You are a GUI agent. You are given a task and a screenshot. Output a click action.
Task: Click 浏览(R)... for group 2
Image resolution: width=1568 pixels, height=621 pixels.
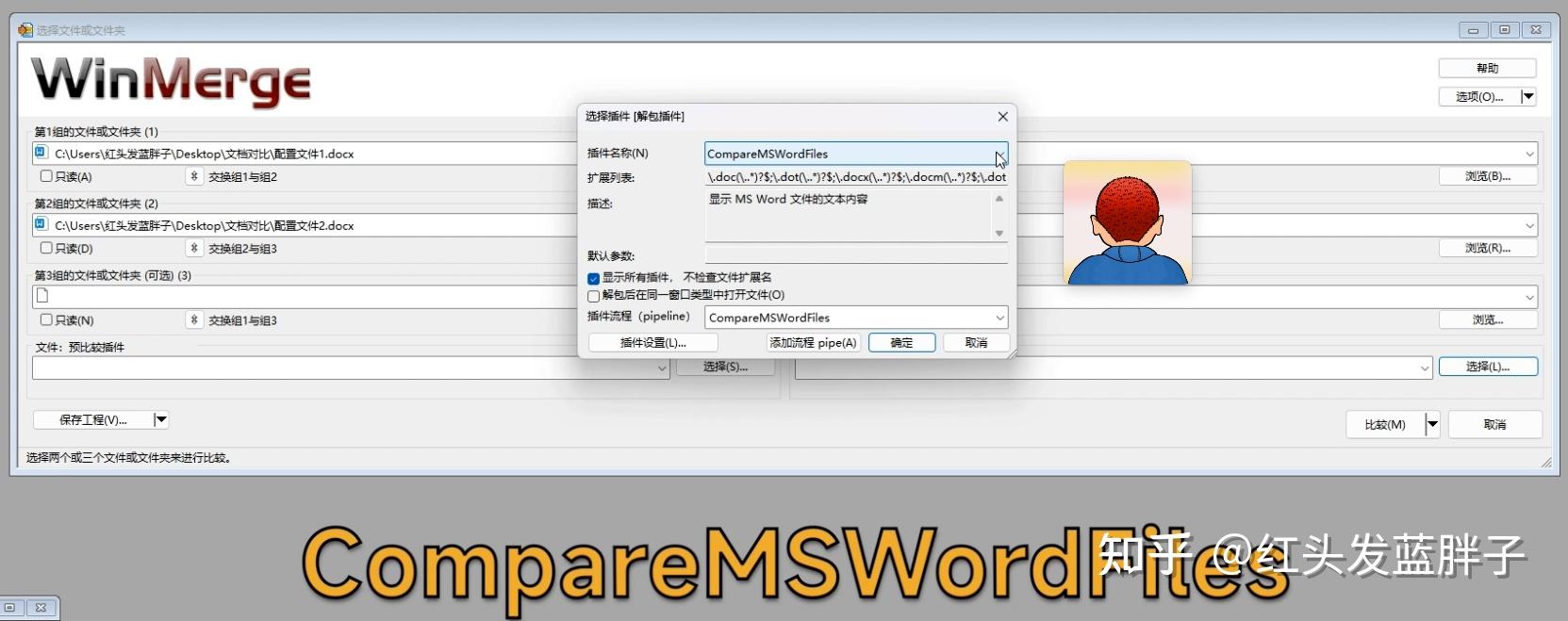pos(1488,248)
